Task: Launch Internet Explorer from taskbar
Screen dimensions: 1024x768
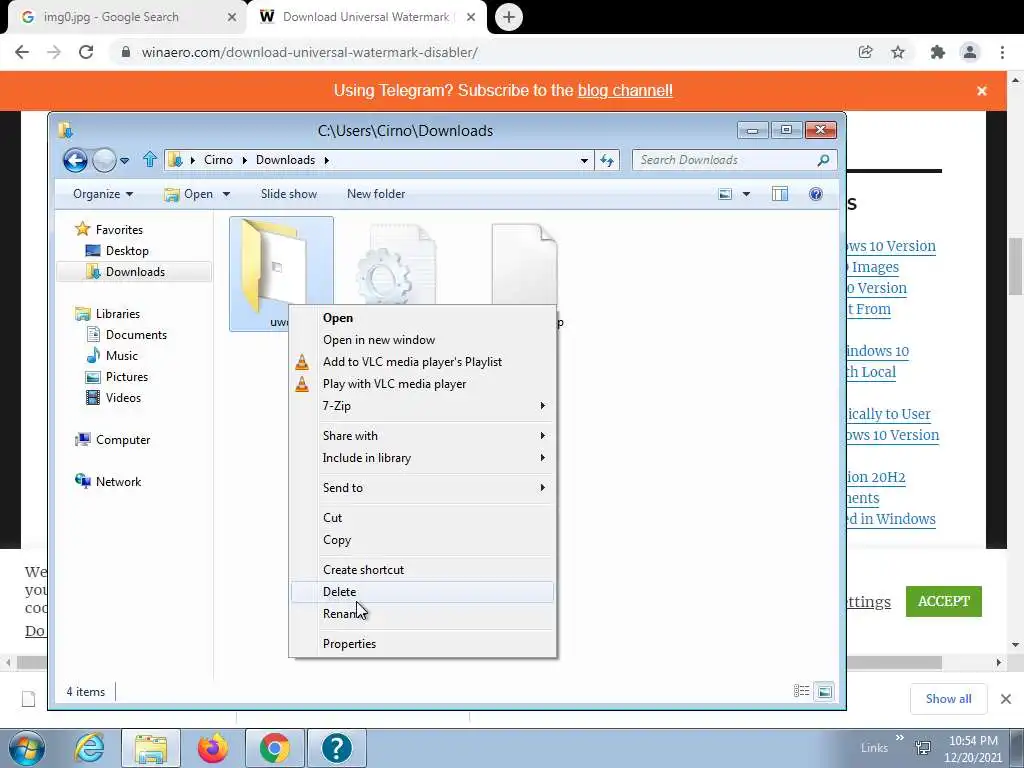Action: pos(89,748)
